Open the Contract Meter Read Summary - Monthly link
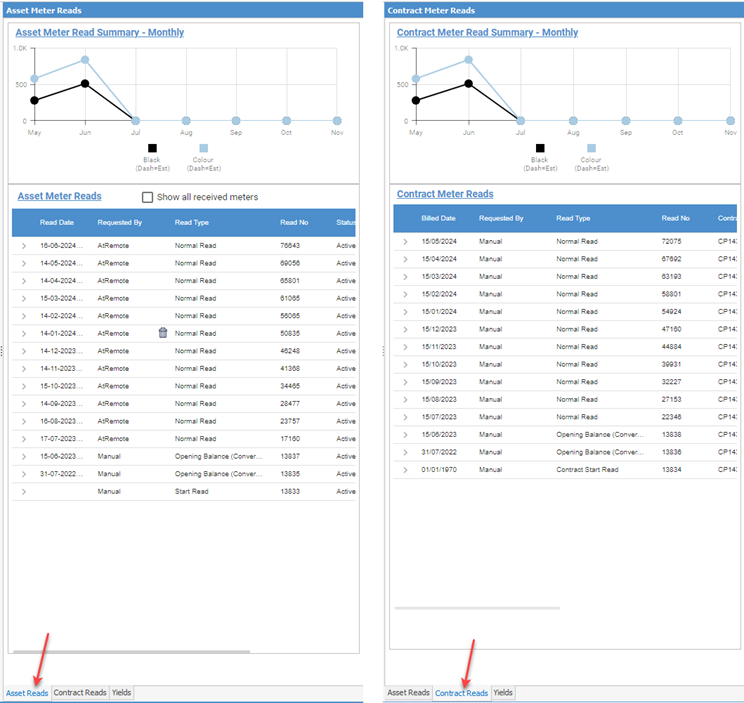Screen dimensions: 744x703 coord(487,32)
